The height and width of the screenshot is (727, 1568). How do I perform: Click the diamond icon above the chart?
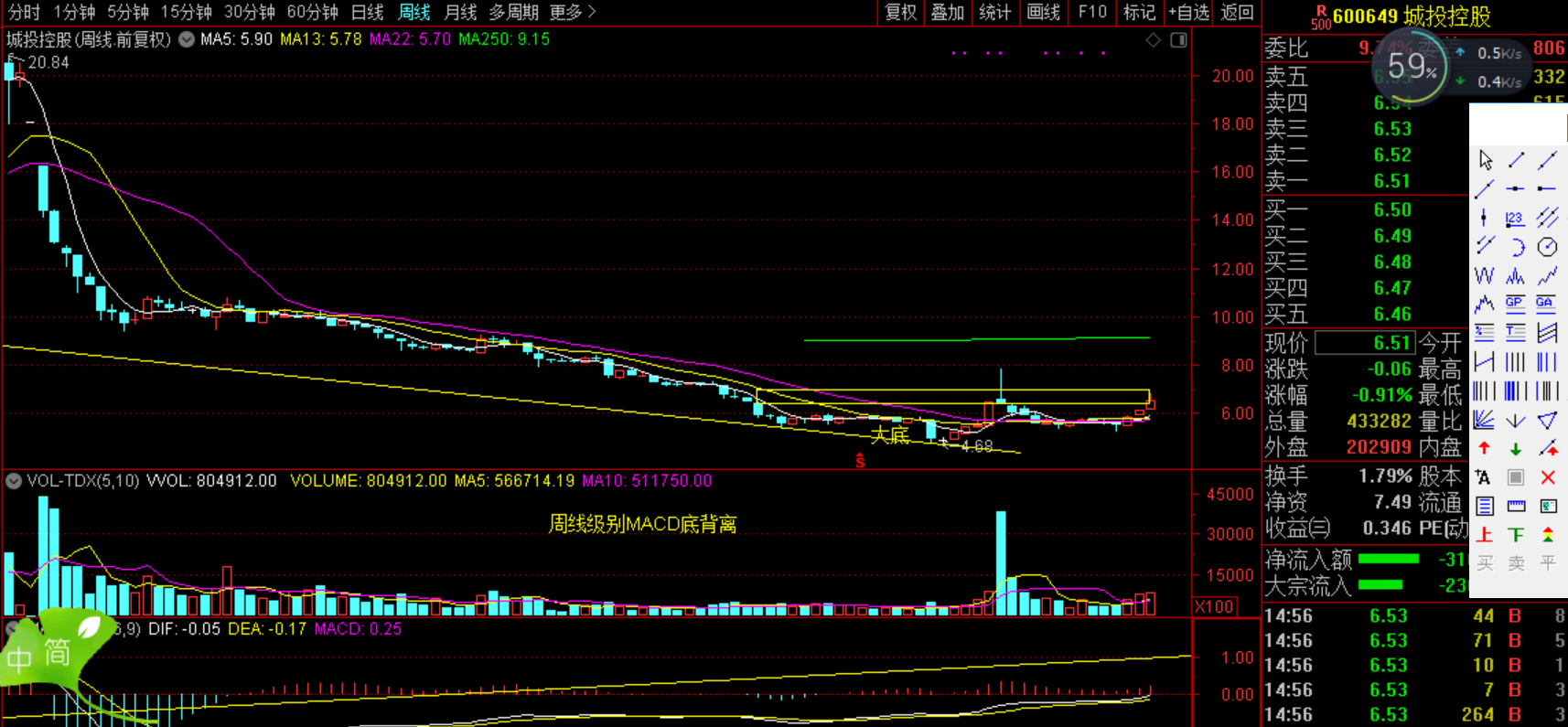coord(1153,40)
